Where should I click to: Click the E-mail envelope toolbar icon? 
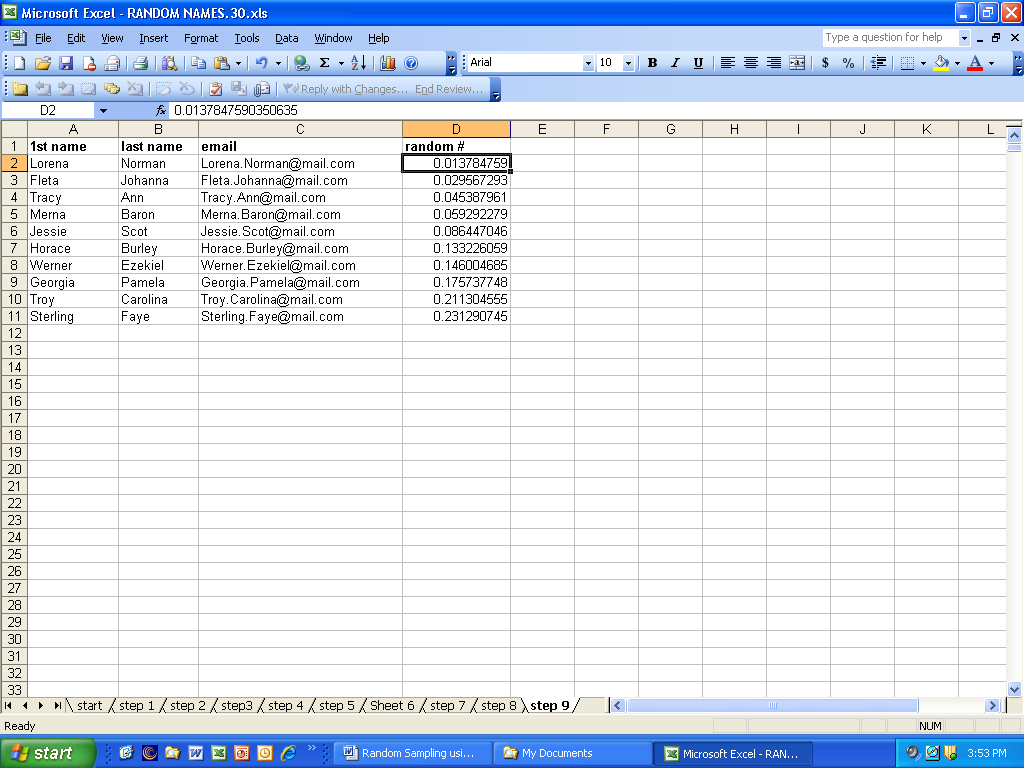click(x=112, y=63)
